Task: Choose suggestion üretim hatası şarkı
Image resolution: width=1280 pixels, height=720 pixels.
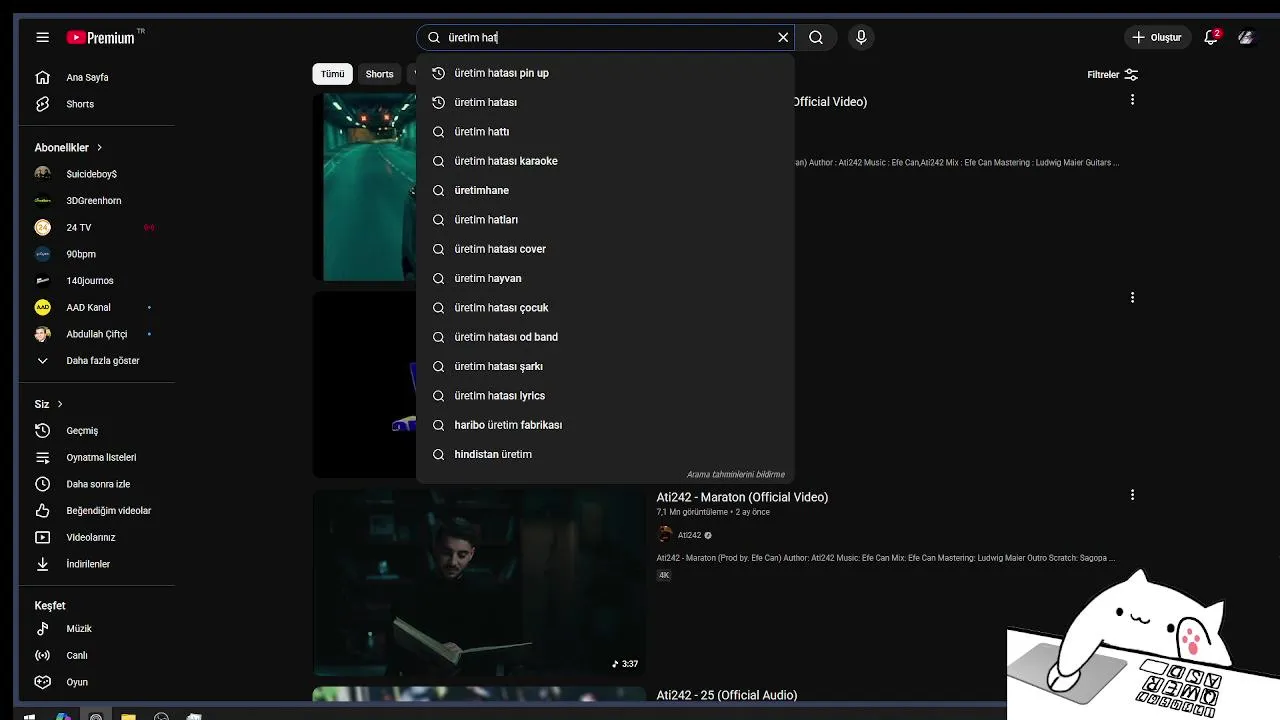Action: point(605,366)
